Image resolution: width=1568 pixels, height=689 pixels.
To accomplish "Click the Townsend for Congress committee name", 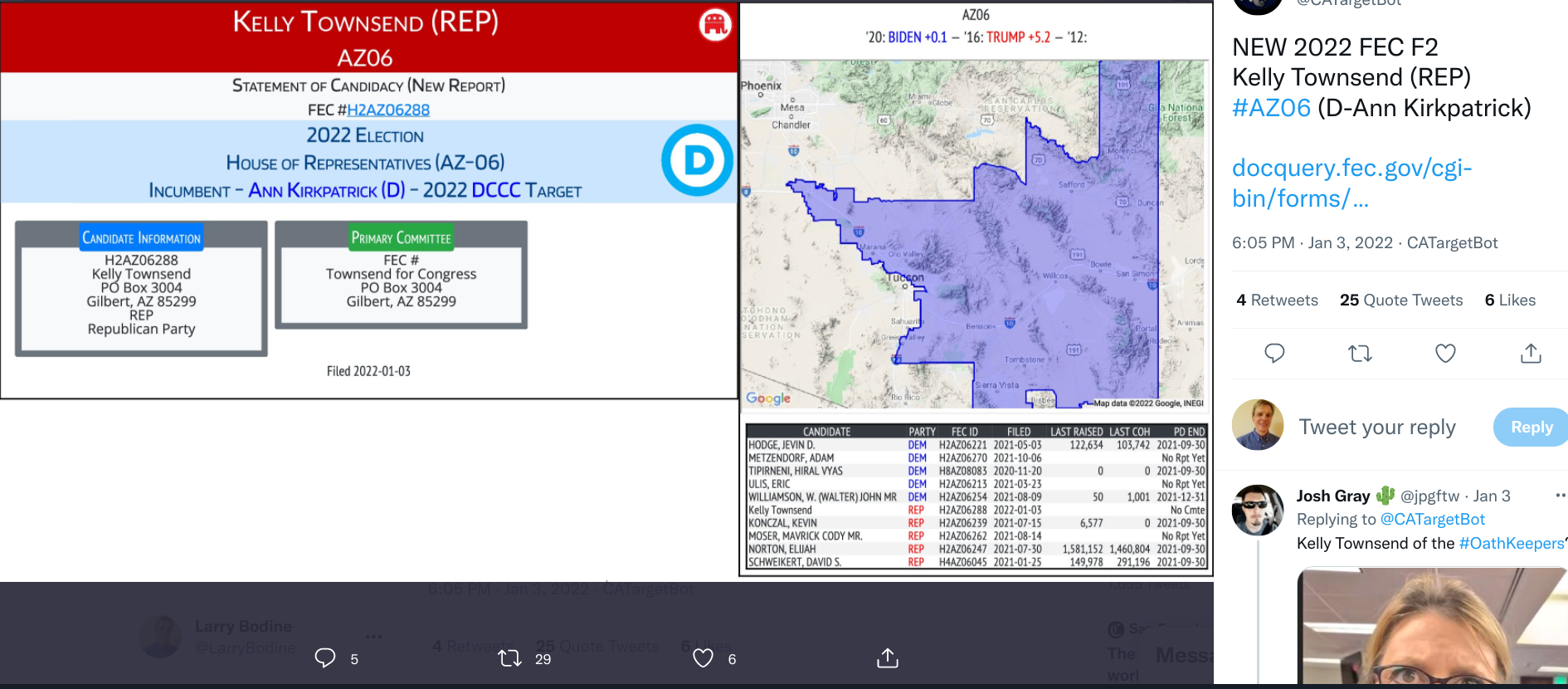I will point(402,274).
